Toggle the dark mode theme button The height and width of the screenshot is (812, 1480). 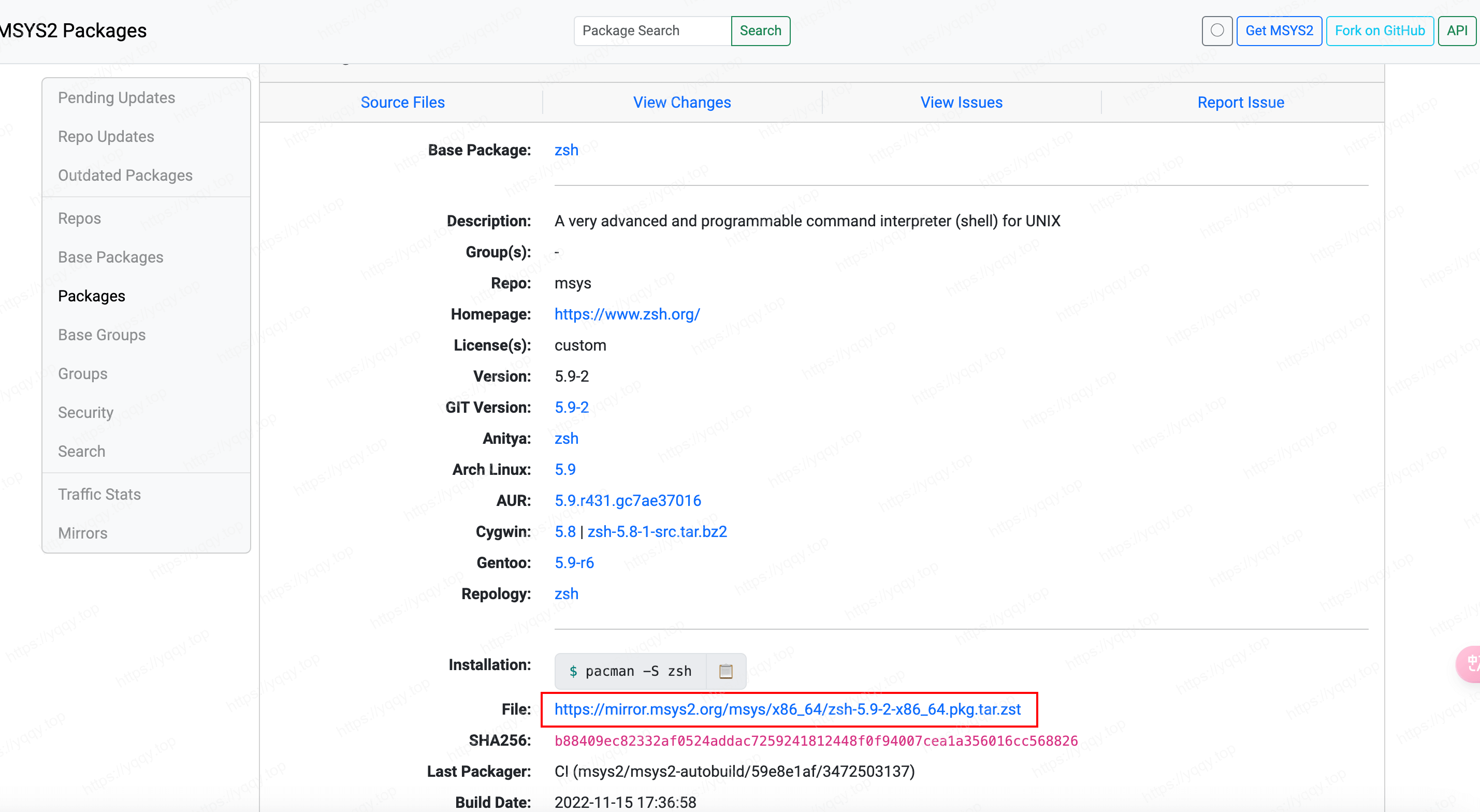coord(1217,31)
